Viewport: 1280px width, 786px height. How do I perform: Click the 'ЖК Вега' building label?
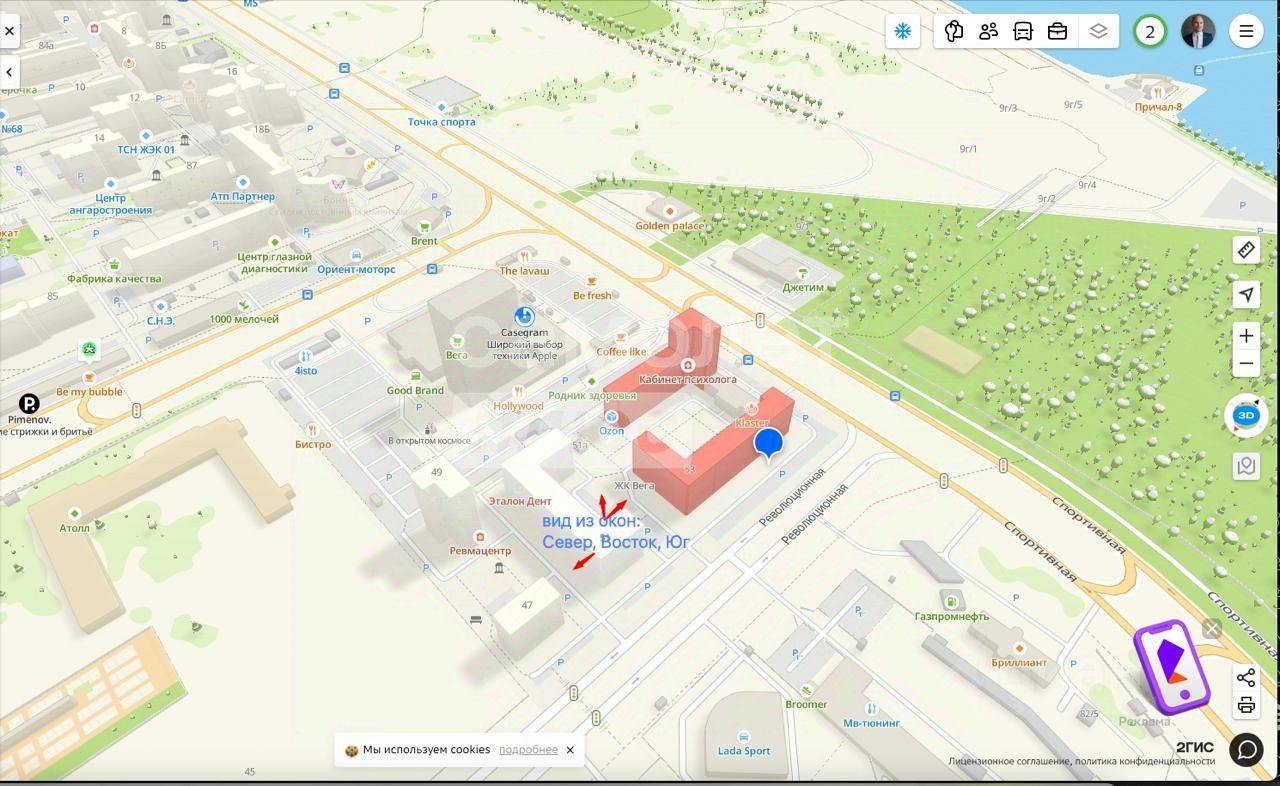634,486
